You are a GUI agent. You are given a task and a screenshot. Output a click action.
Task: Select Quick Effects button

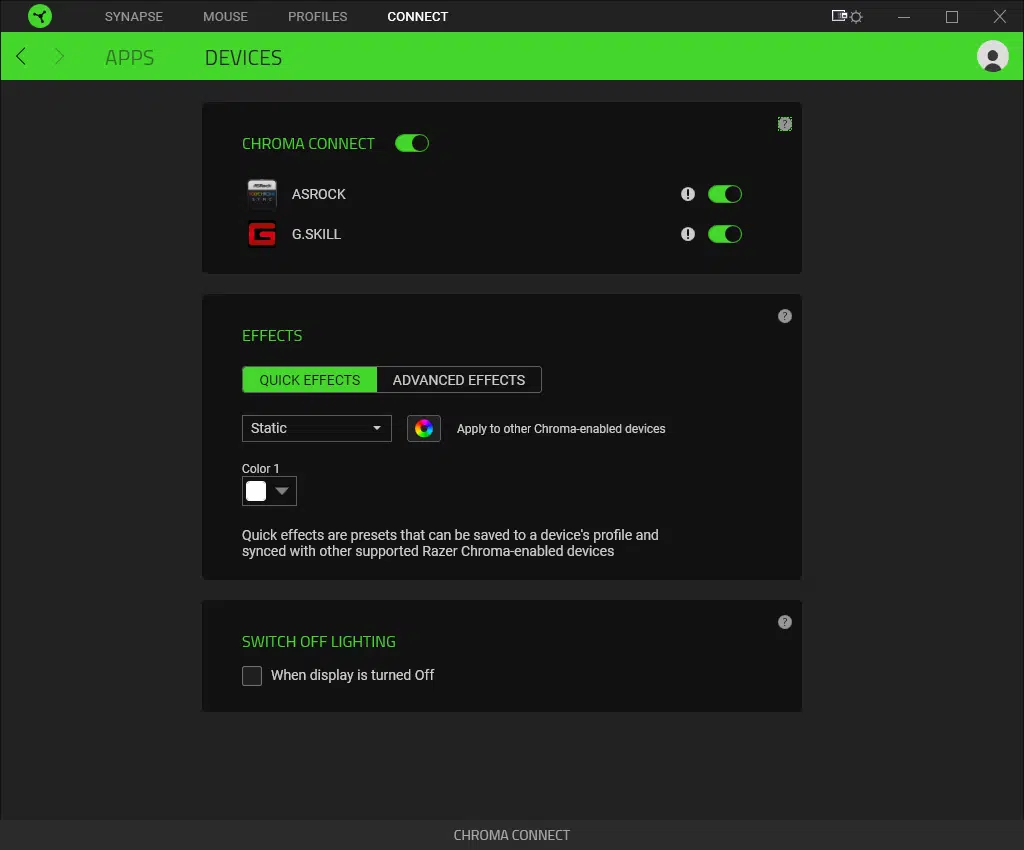pyautogui.click(x=309, y=380)
